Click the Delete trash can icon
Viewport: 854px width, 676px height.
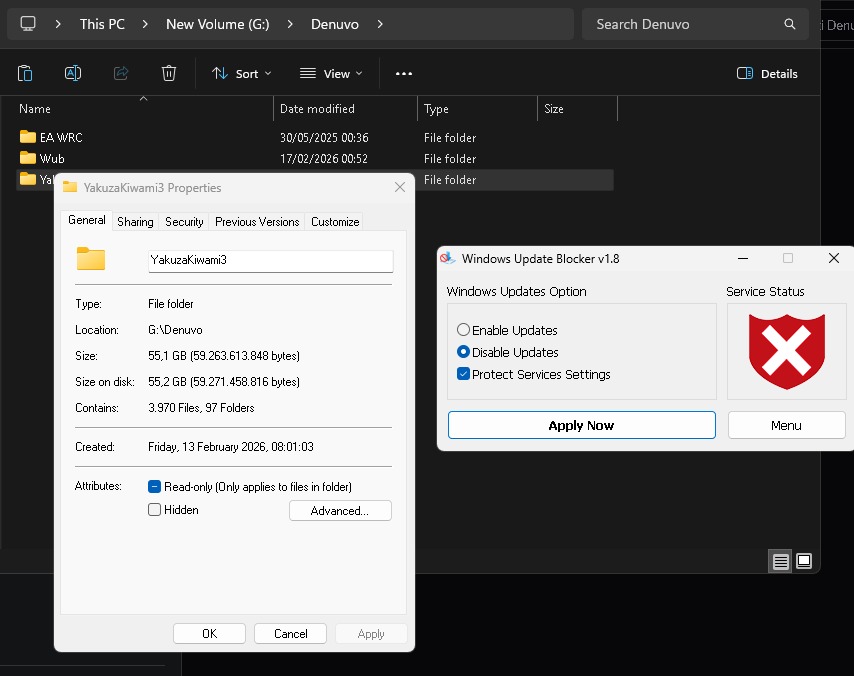pos(169,73)
